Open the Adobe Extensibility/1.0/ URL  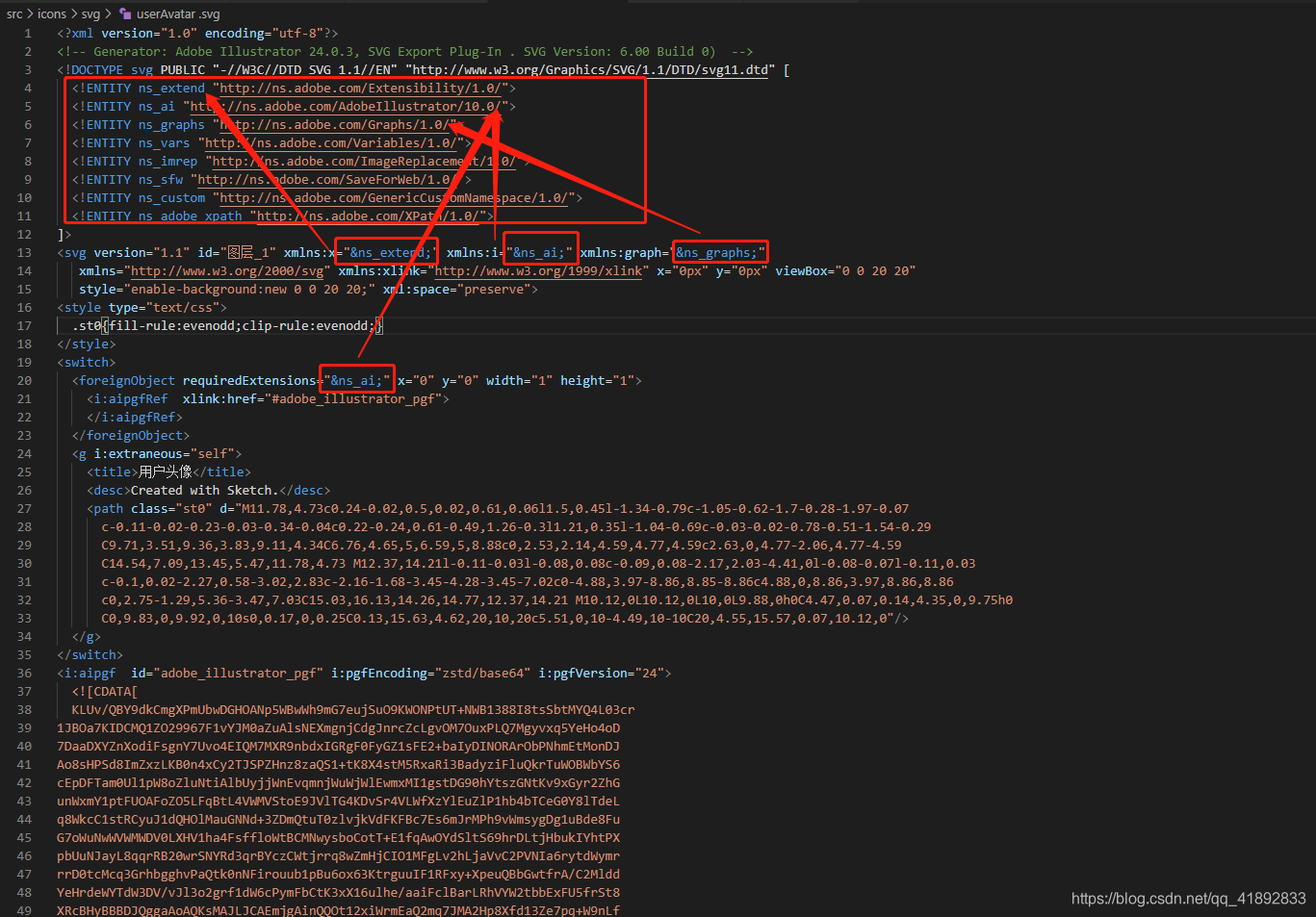[x=360, y=89]
